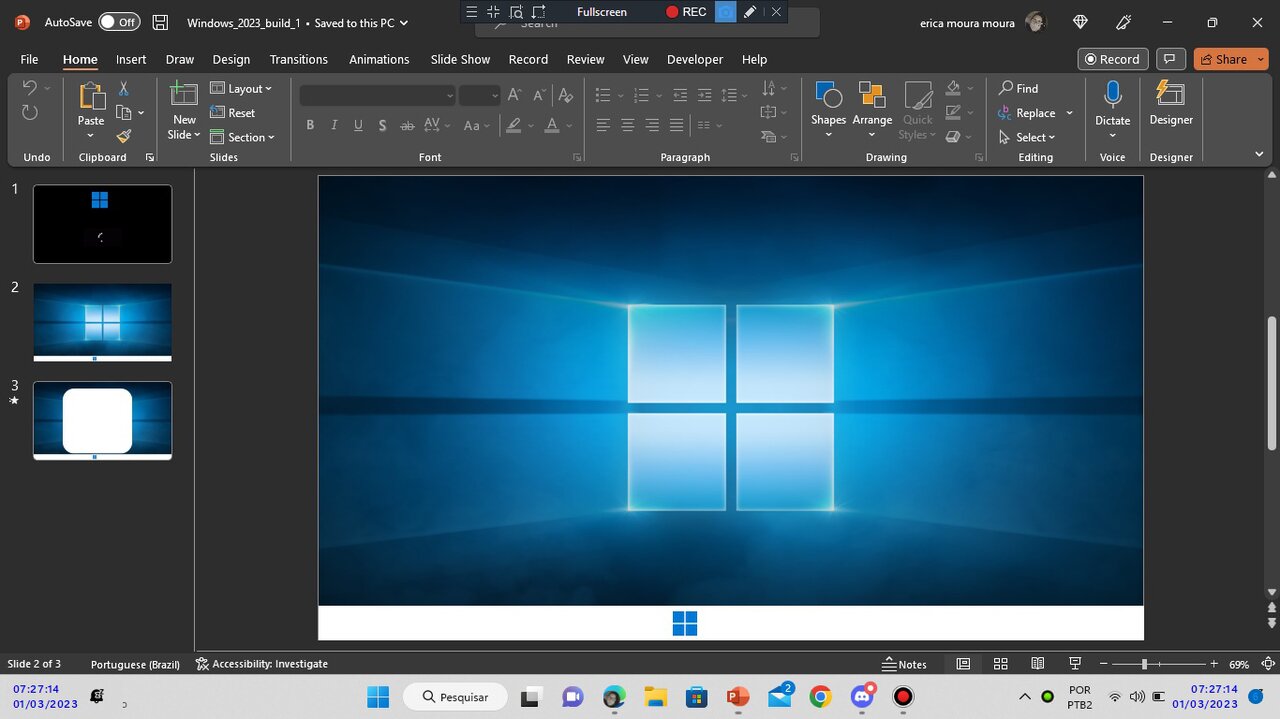1280x719 pixels.
Task: Click the Cut scissors icon
Action: pyautogui.click(x=124, y=89)
